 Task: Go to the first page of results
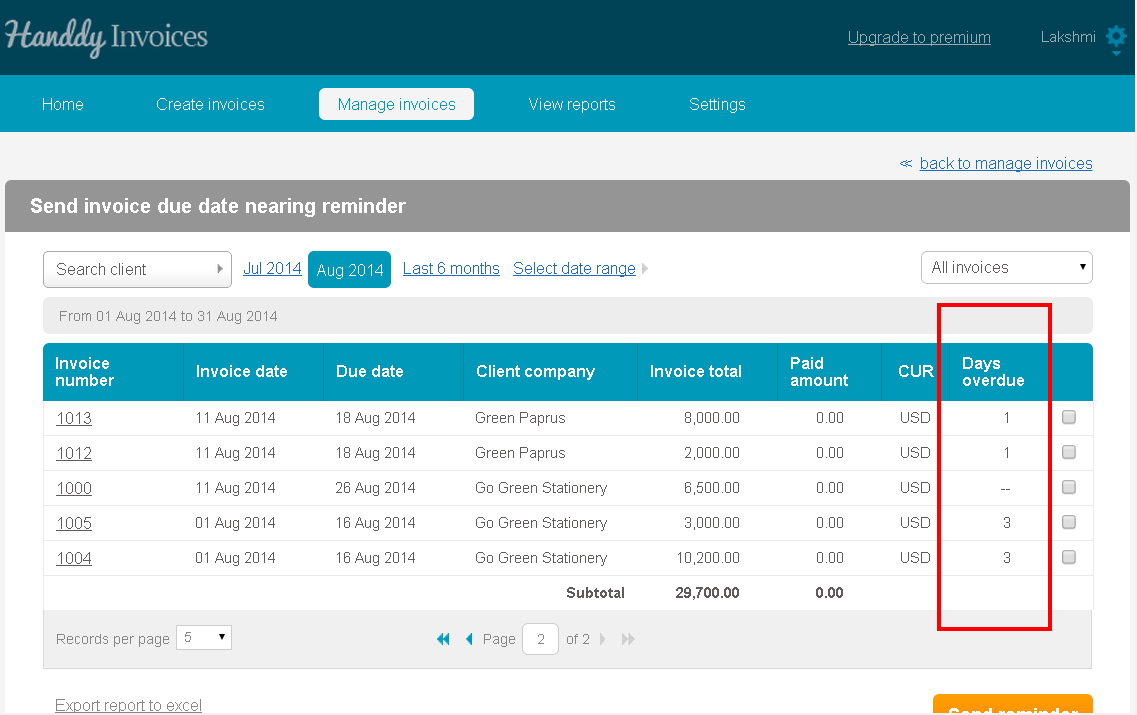(443, 639)
